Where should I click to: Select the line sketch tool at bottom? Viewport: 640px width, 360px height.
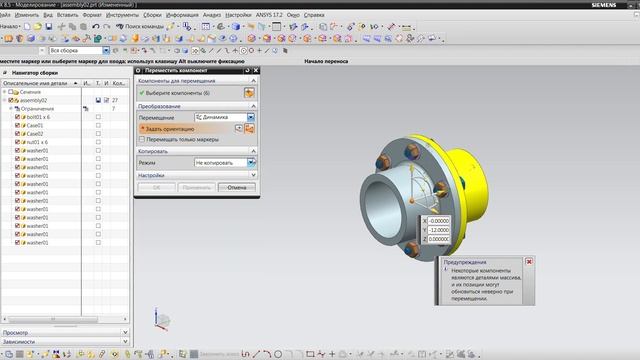[256, 354]
